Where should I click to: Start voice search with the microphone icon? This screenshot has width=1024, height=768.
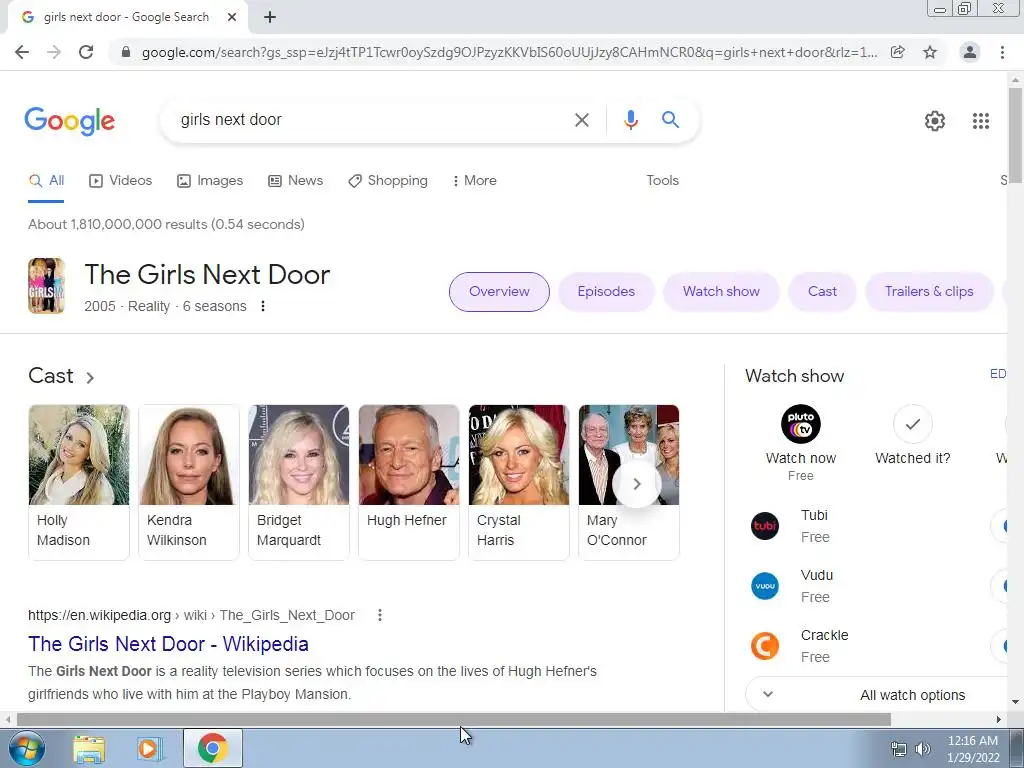coord(630,120)
